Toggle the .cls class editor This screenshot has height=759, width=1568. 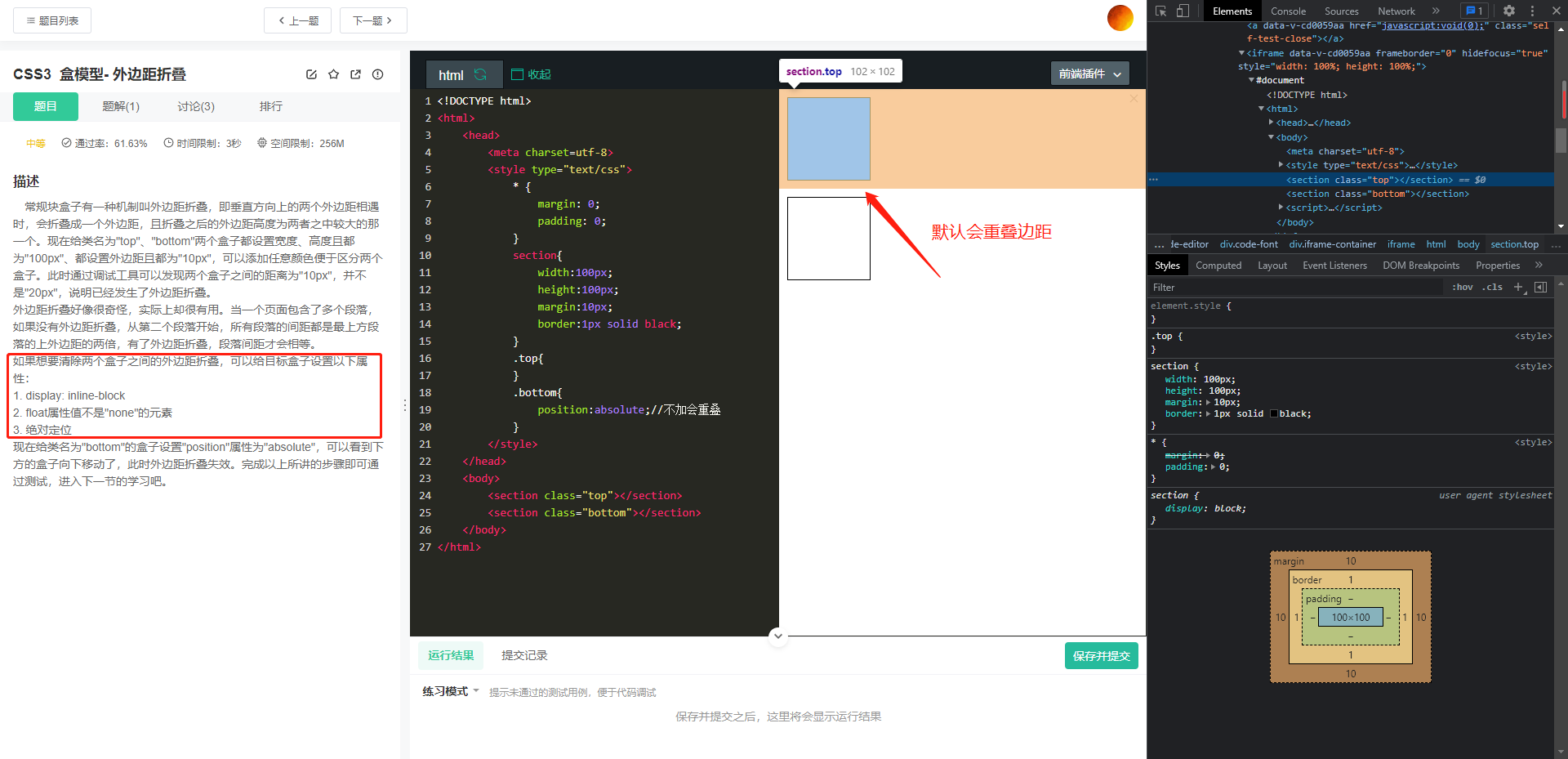1493,288
